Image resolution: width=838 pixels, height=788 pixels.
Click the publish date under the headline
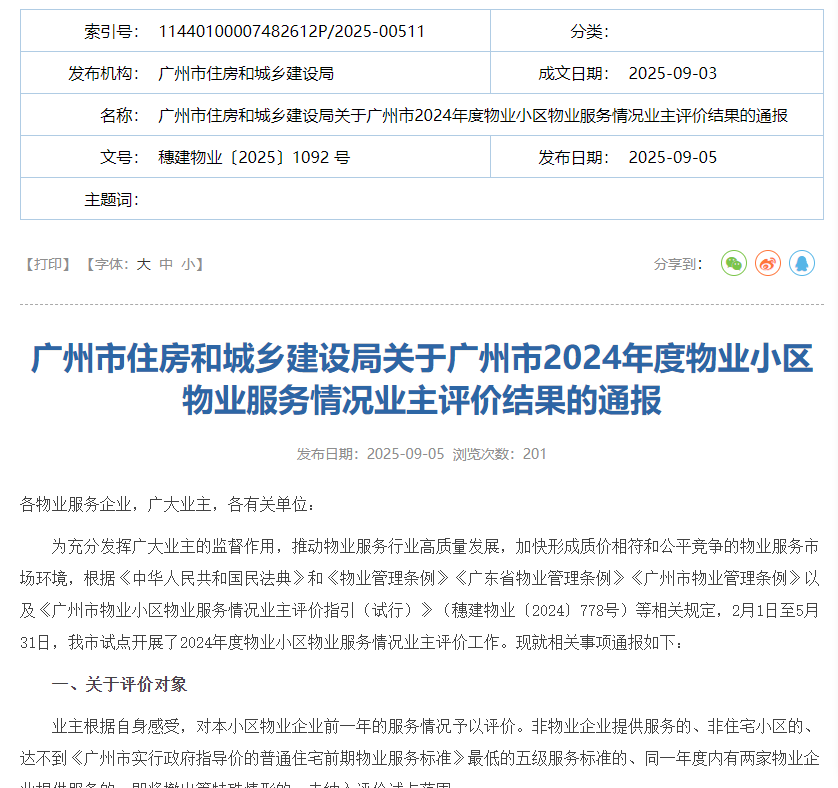tap(370, 454)
